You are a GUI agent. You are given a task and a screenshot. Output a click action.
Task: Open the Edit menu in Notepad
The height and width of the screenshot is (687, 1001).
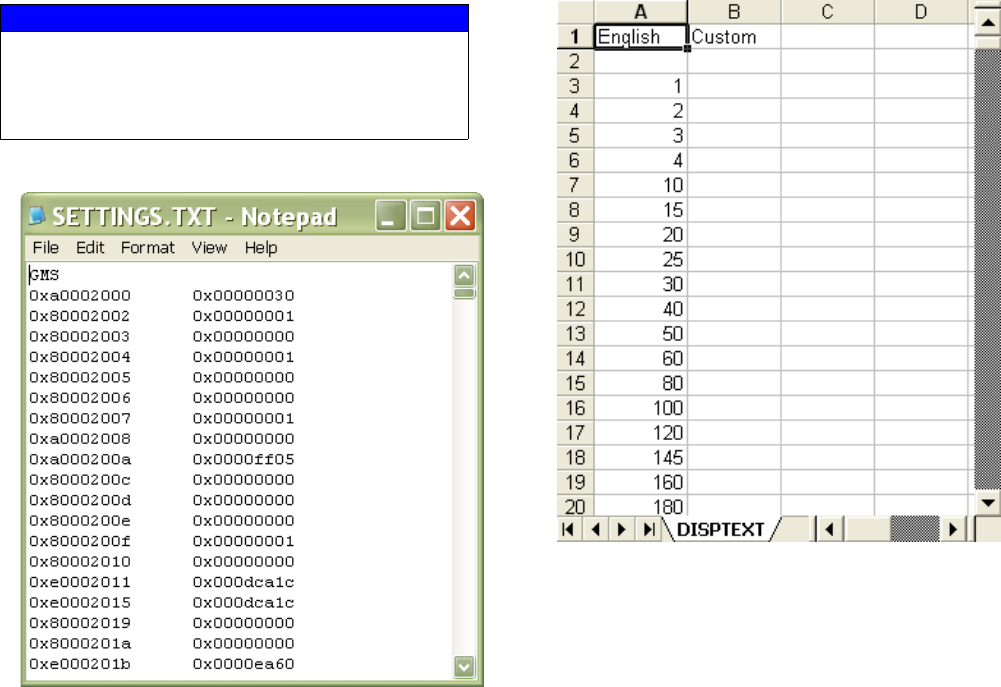90,248
